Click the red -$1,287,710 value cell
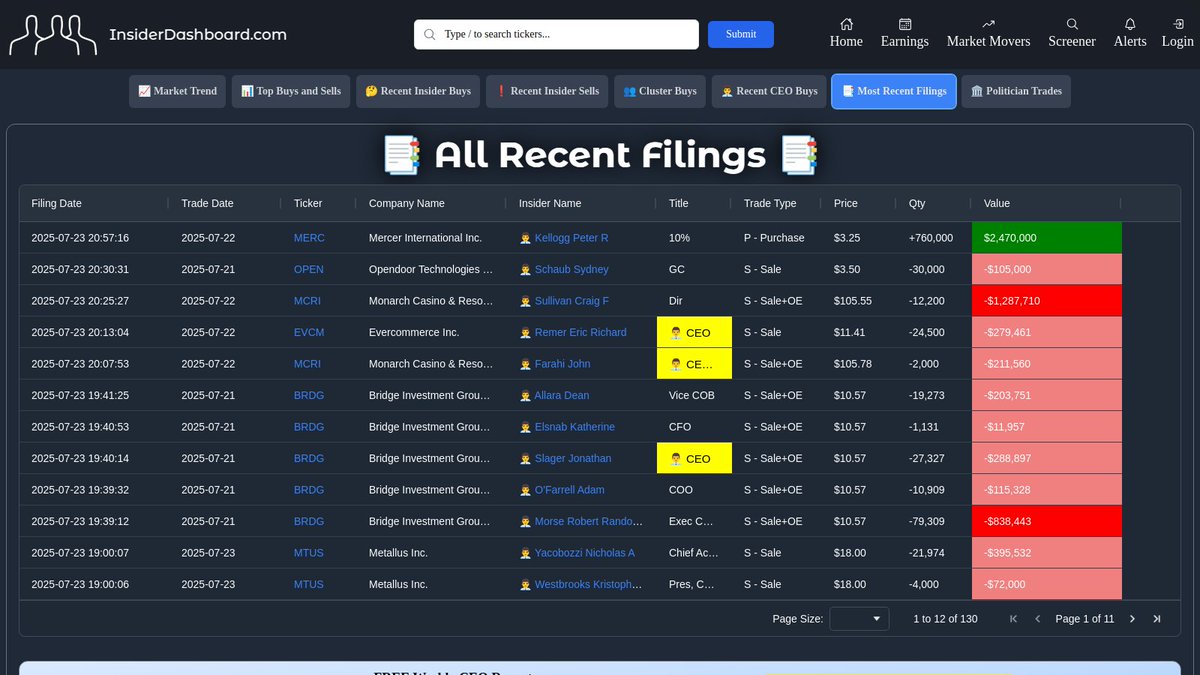 point(1047,301)
